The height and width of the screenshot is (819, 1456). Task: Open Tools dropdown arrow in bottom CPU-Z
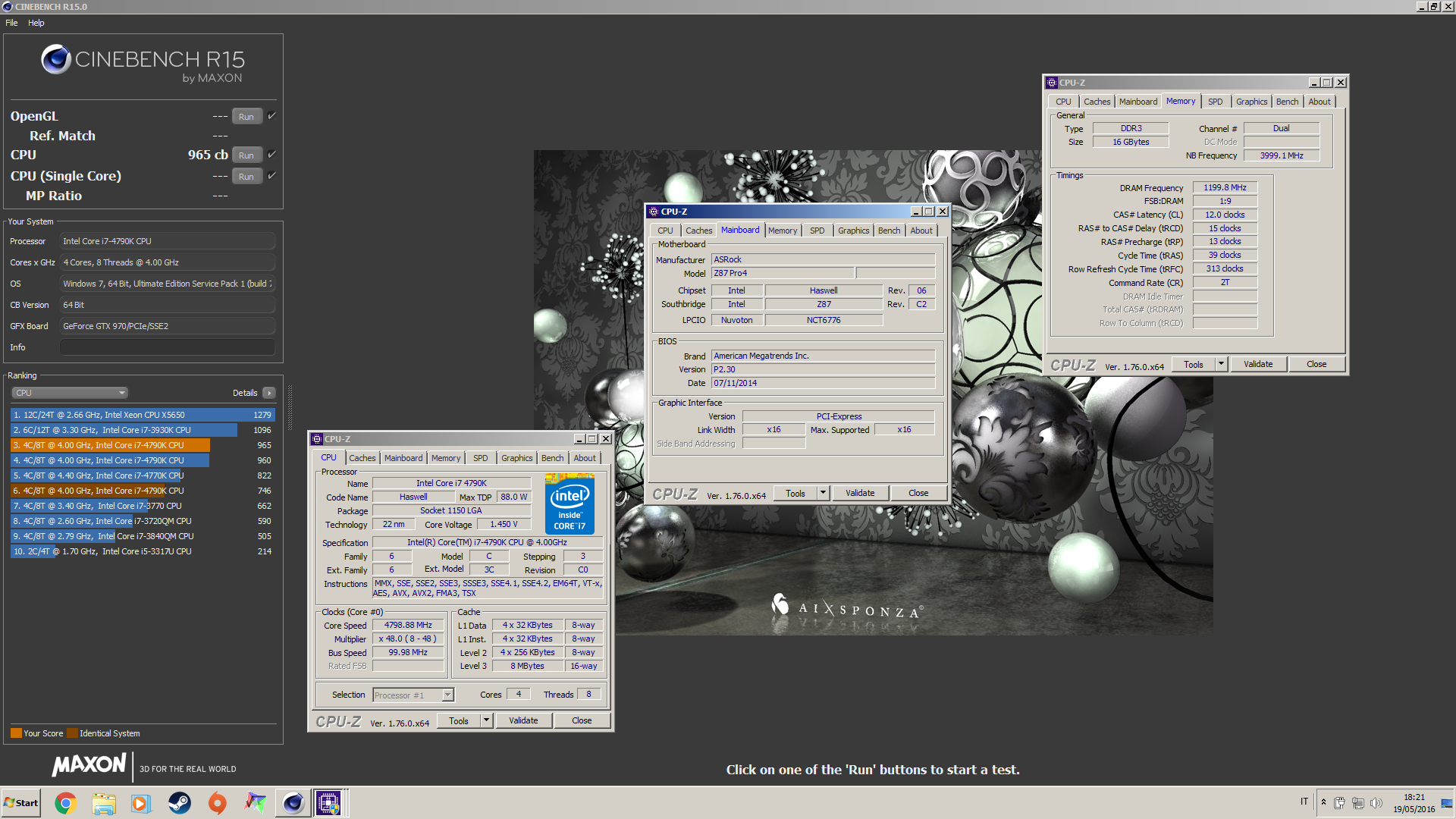[486, 720]
